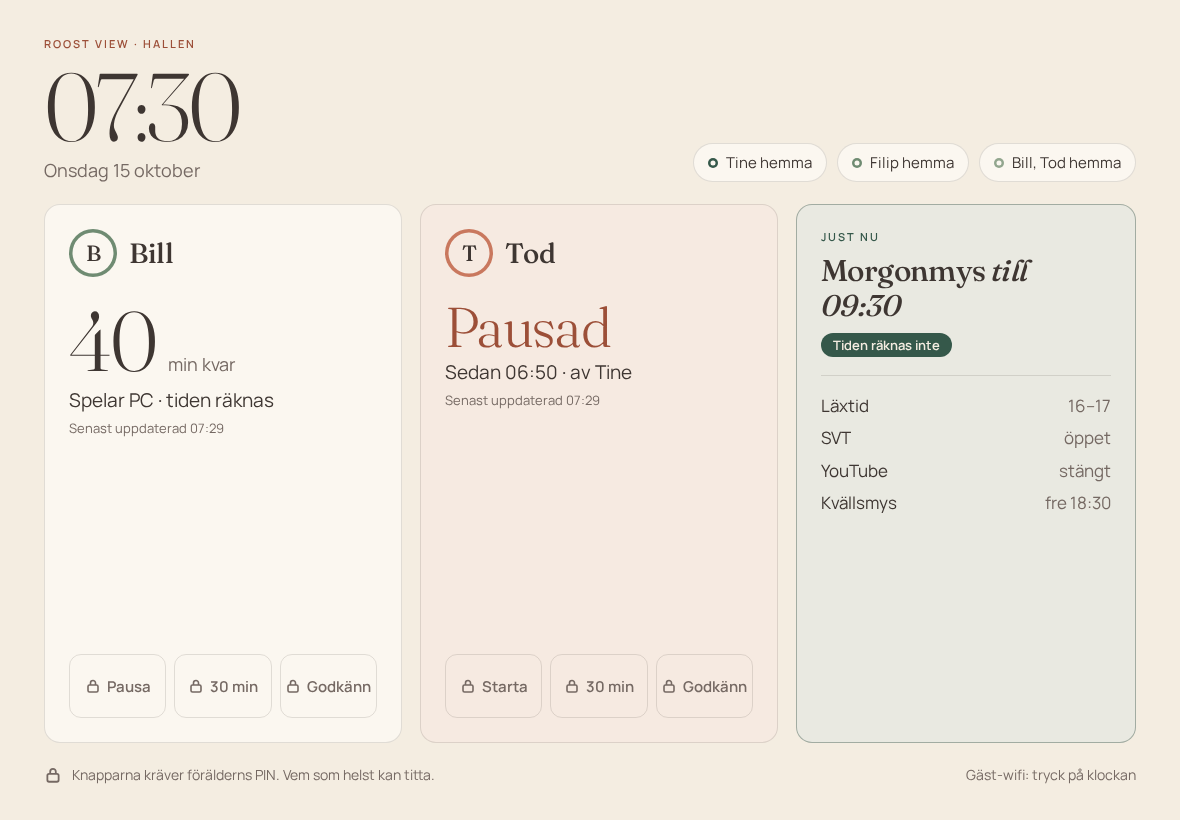Select Godkänn on Bill's card

click(x=328, y=686)
